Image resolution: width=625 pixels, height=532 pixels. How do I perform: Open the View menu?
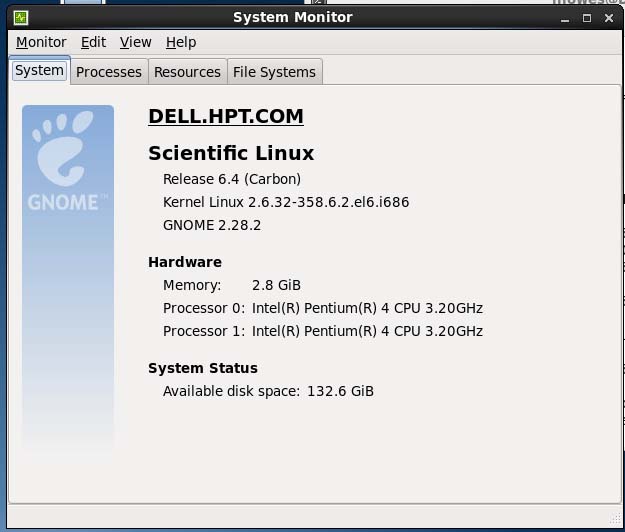[x=136, y=42]
